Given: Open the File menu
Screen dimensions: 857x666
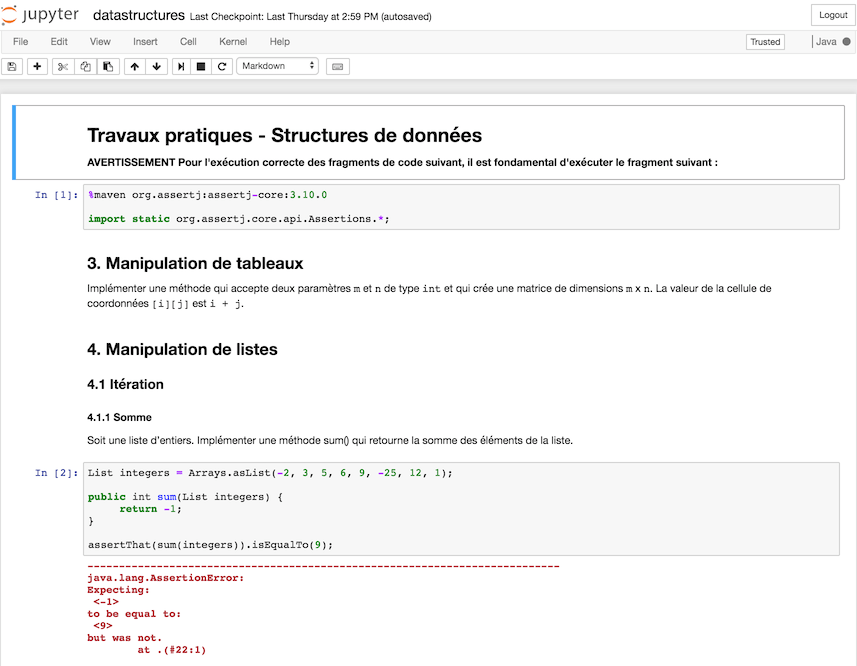Looking at the screenshot, I should 20,42.
